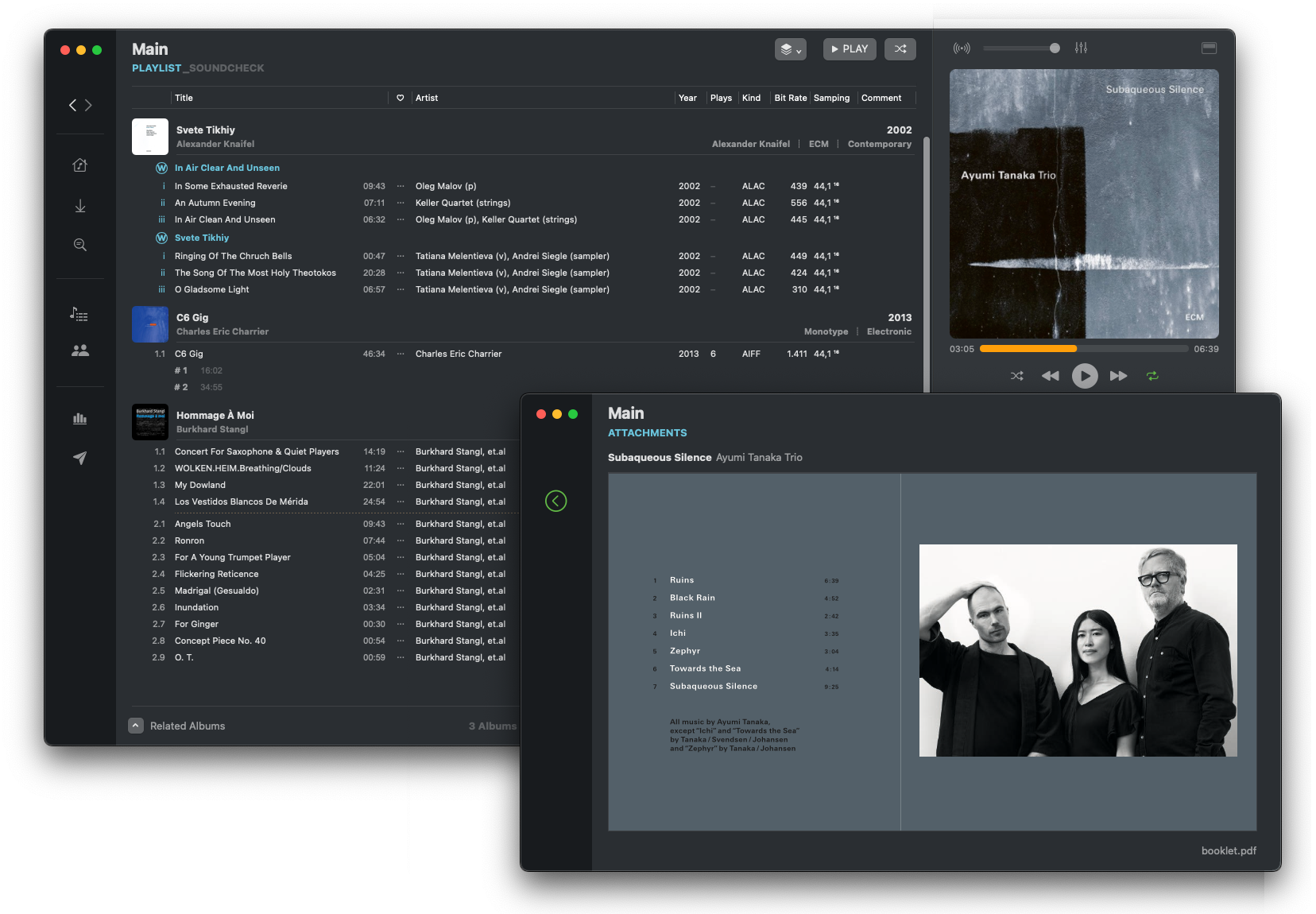Open ellipsis menu for An Autumn Evening
The width and height of the screenshot is (1316, 914).
401,203
